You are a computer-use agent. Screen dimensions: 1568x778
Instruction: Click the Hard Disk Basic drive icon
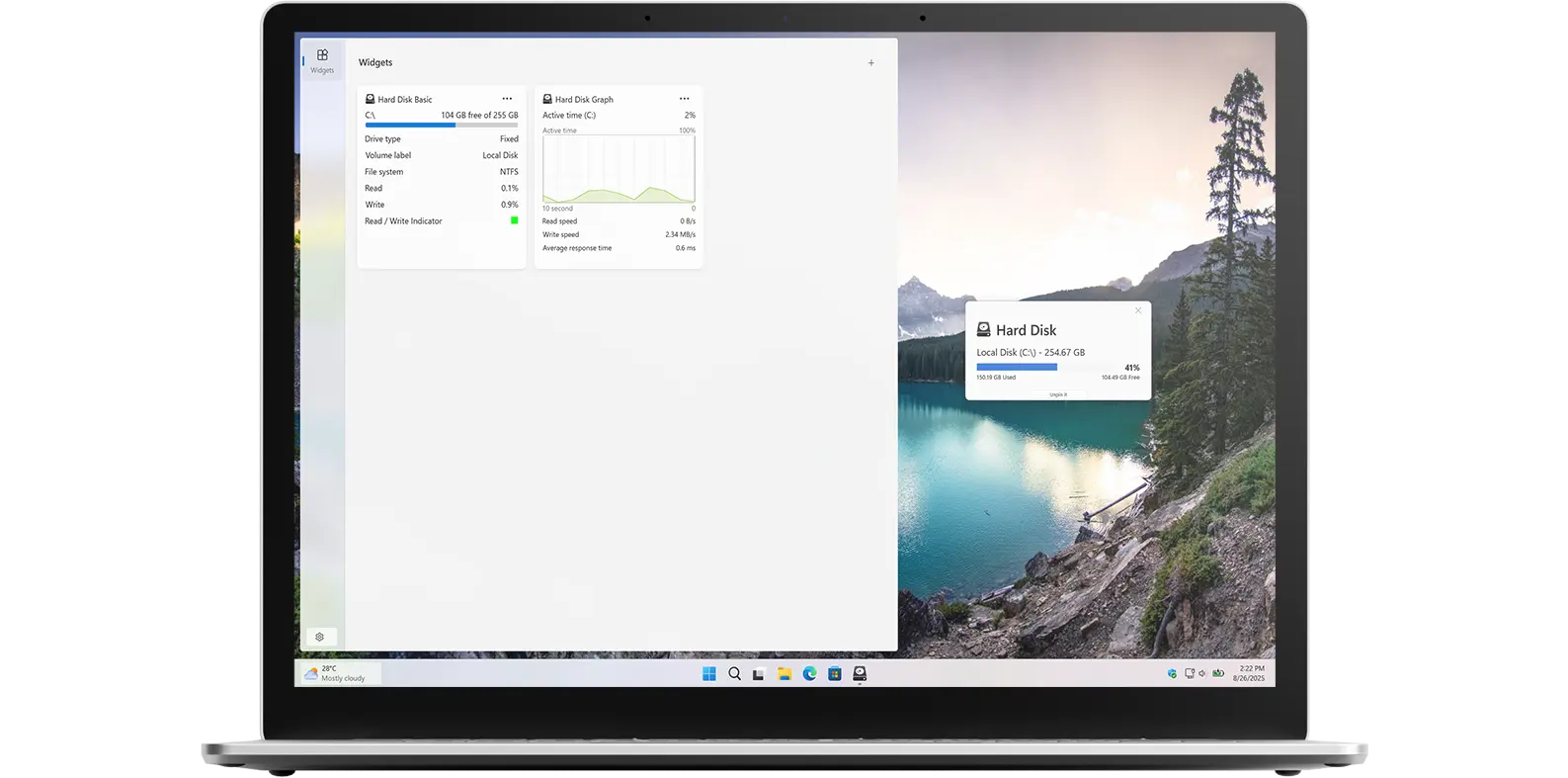pos(370,99)
